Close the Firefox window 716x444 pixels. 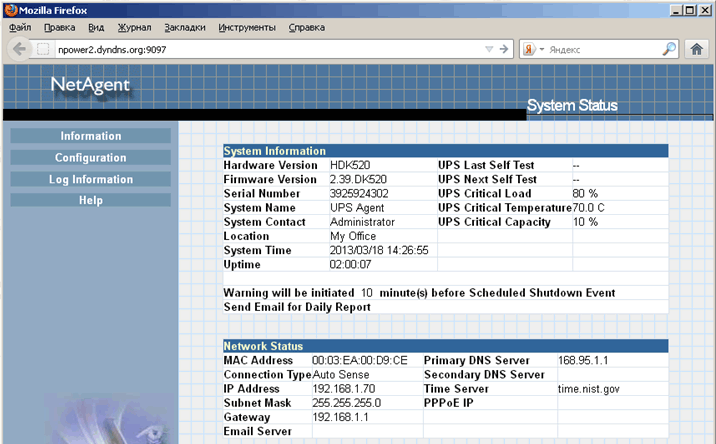[x=705, y=10]
